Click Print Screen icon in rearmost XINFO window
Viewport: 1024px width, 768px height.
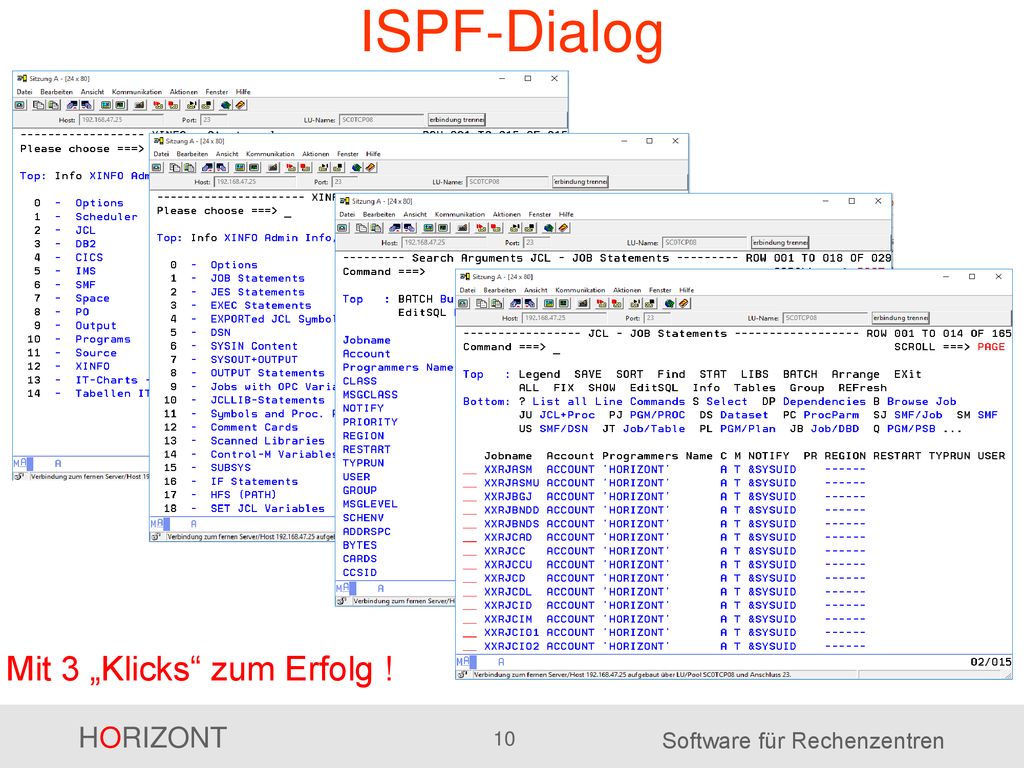[x=19, y=104]
